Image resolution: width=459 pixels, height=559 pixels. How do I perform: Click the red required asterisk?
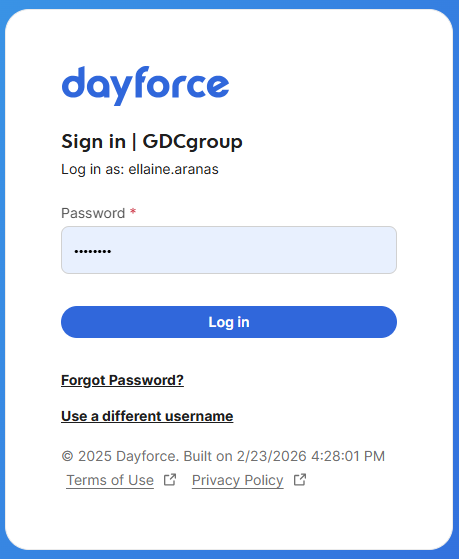click(x=133, y=212)
